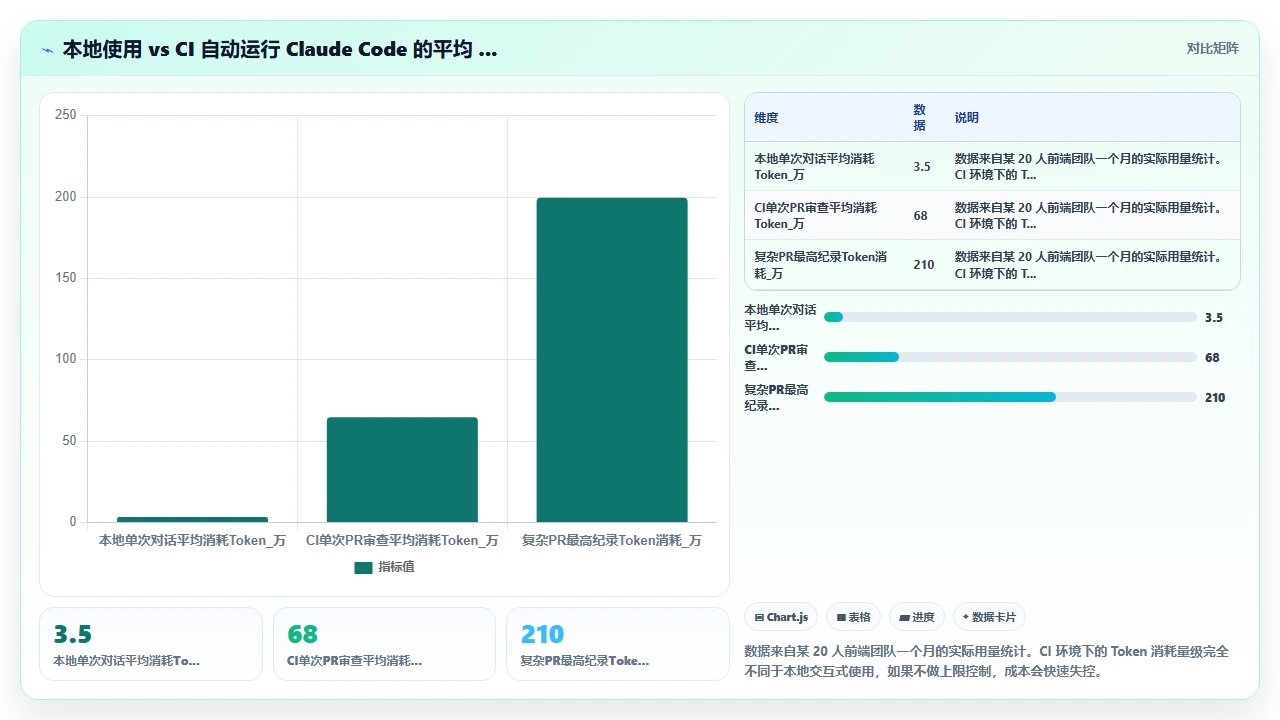Click the 复杂PR最高纪录 progress bar
The width and height of the screenshot is (1280, 720).
tap(1010, 397)
